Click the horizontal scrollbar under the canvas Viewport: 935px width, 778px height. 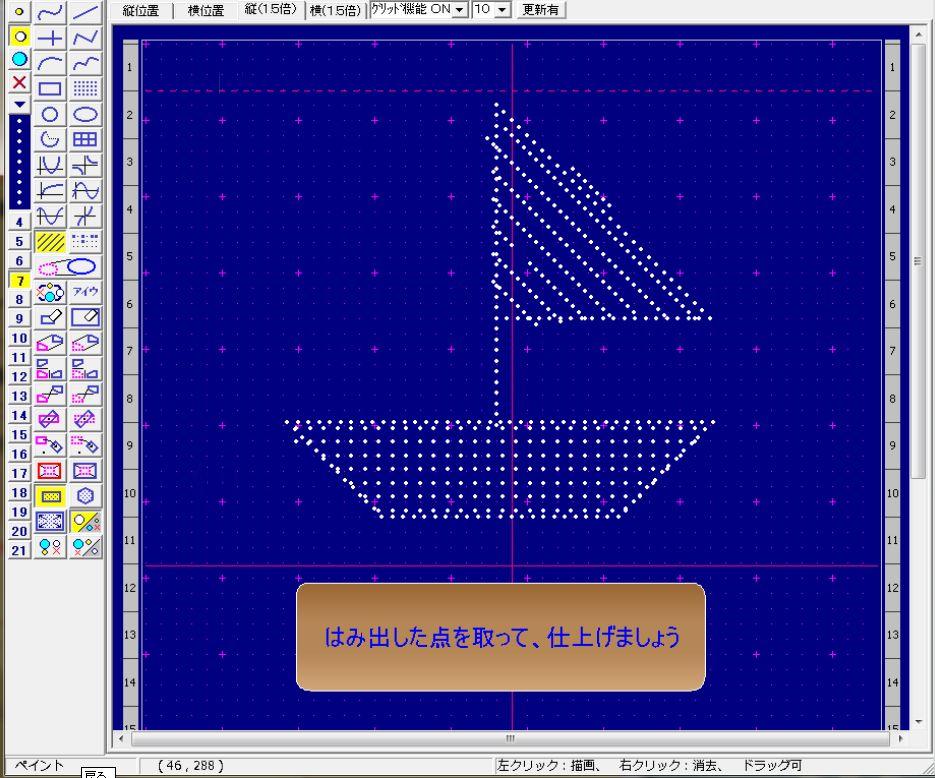pyautogui.click(x=510, y=739)
